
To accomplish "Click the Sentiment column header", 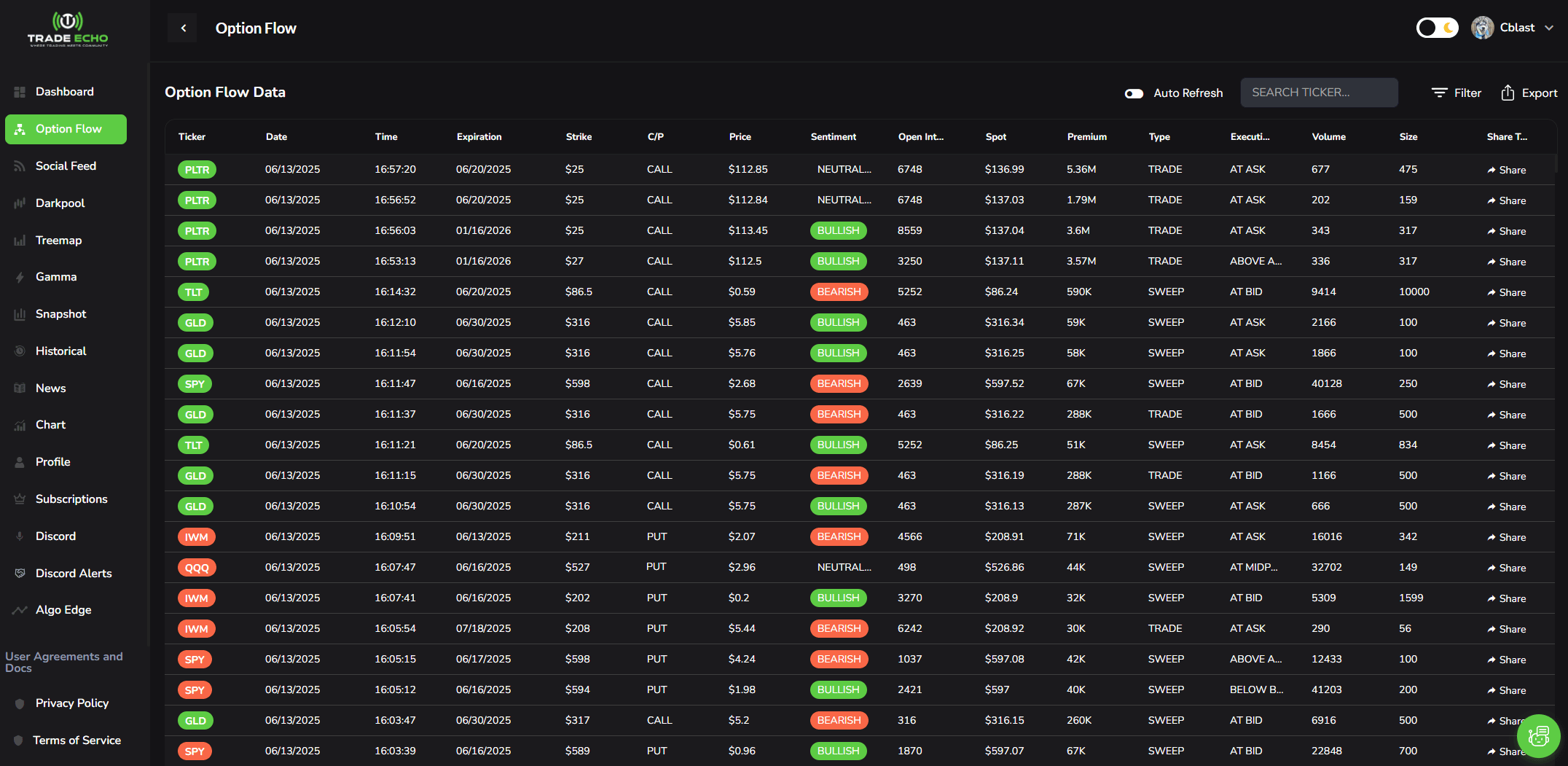I will 833,137.
